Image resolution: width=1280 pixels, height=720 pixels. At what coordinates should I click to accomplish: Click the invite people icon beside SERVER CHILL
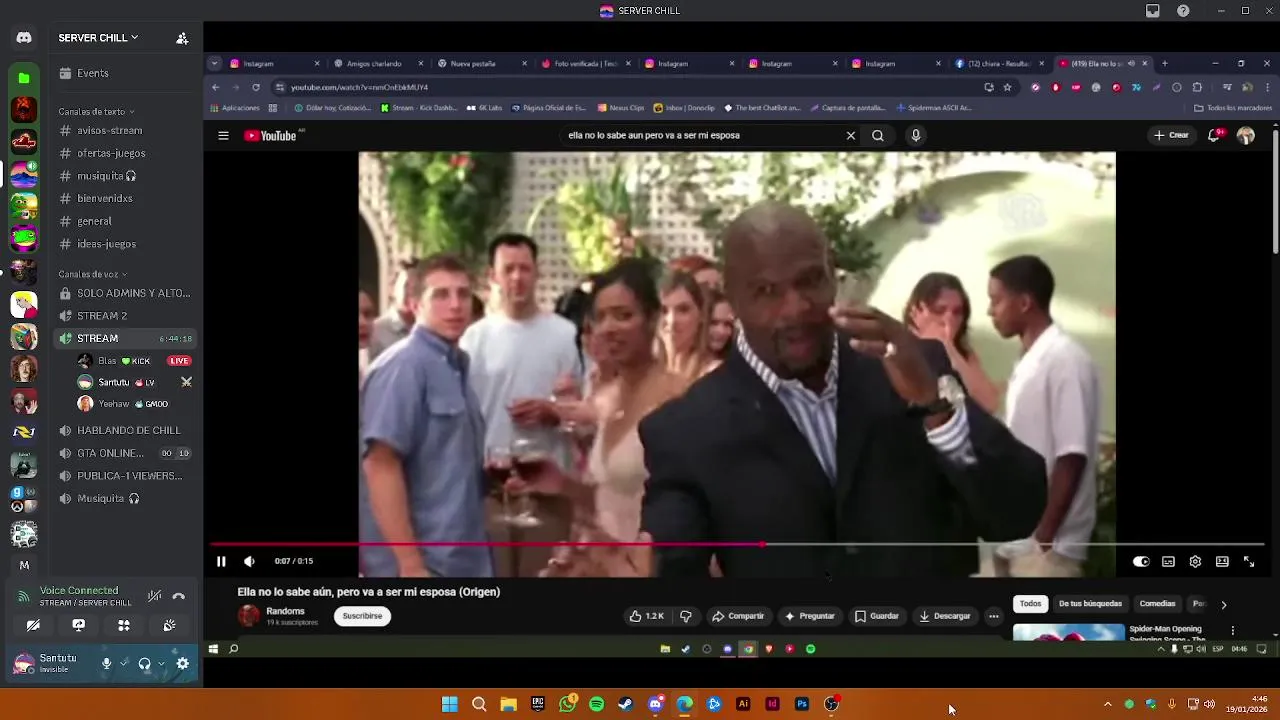182,38
